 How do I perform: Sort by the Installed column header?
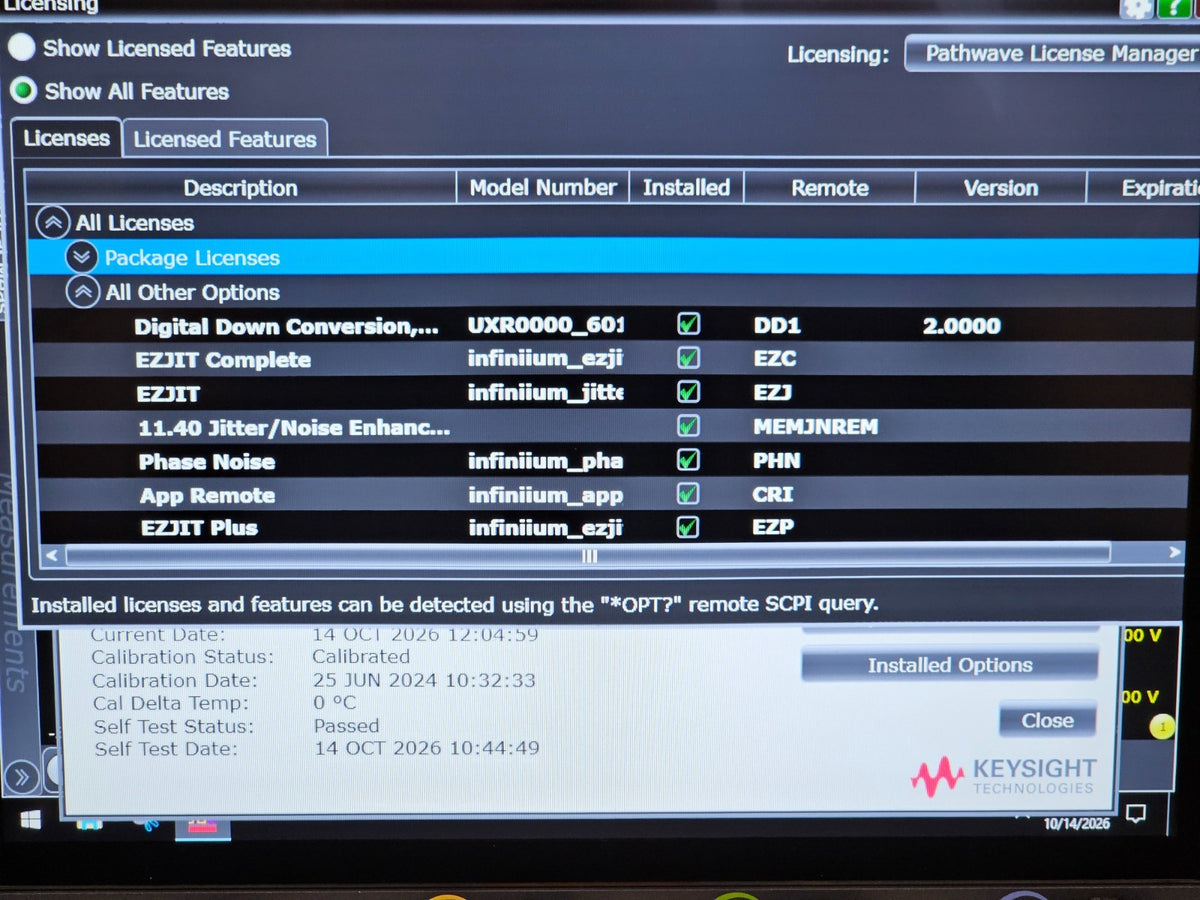tap(686, 187)
